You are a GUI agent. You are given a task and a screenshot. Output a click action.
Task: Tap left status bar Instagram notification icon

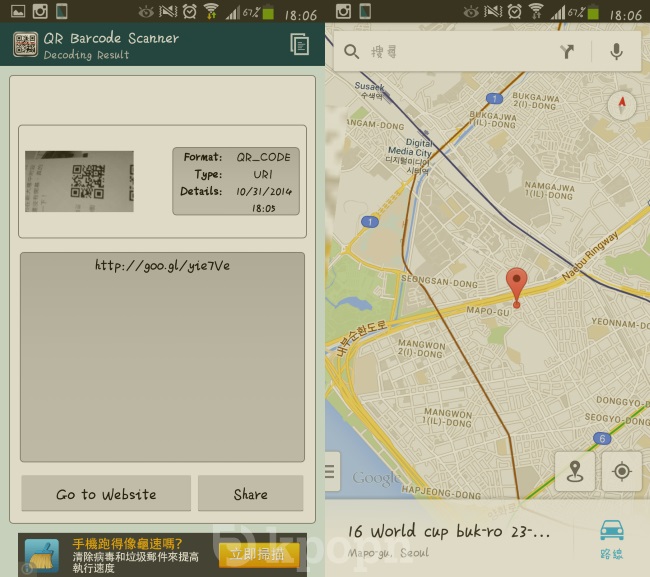(40, 11)
